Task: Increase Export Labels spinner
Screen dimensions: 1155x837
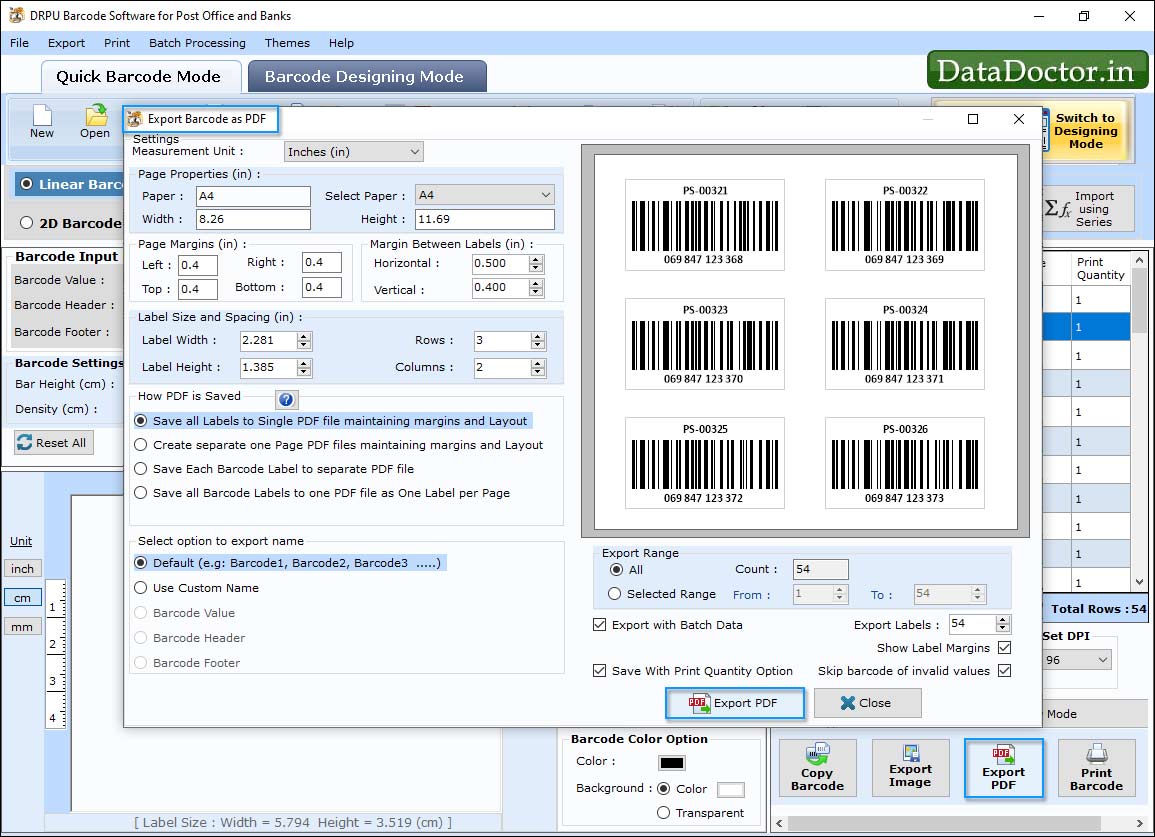Action: [x=1003, y=620]
